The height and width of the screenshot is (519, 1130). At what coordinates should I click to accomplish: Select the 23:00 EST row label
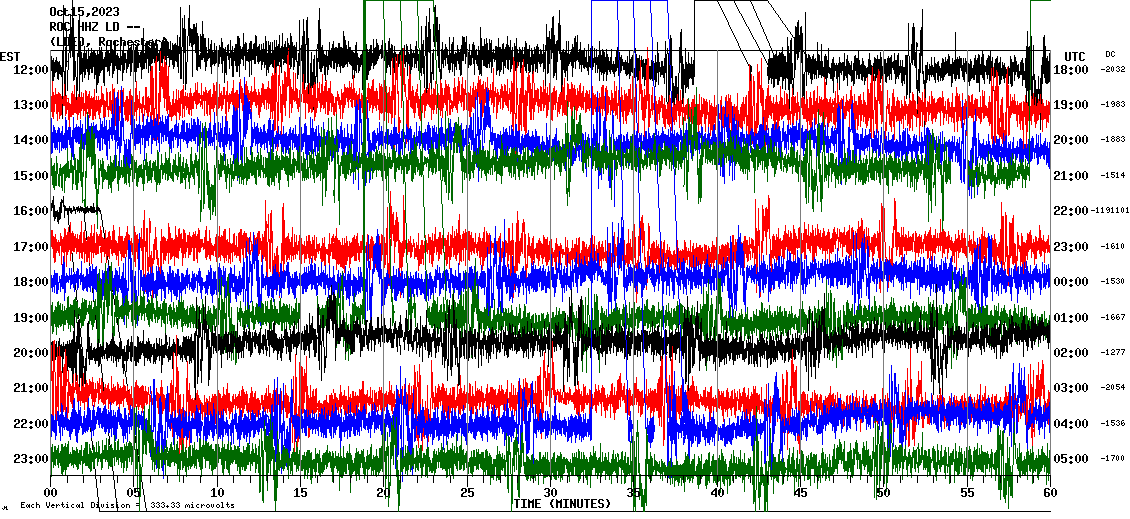pos(31,459)
